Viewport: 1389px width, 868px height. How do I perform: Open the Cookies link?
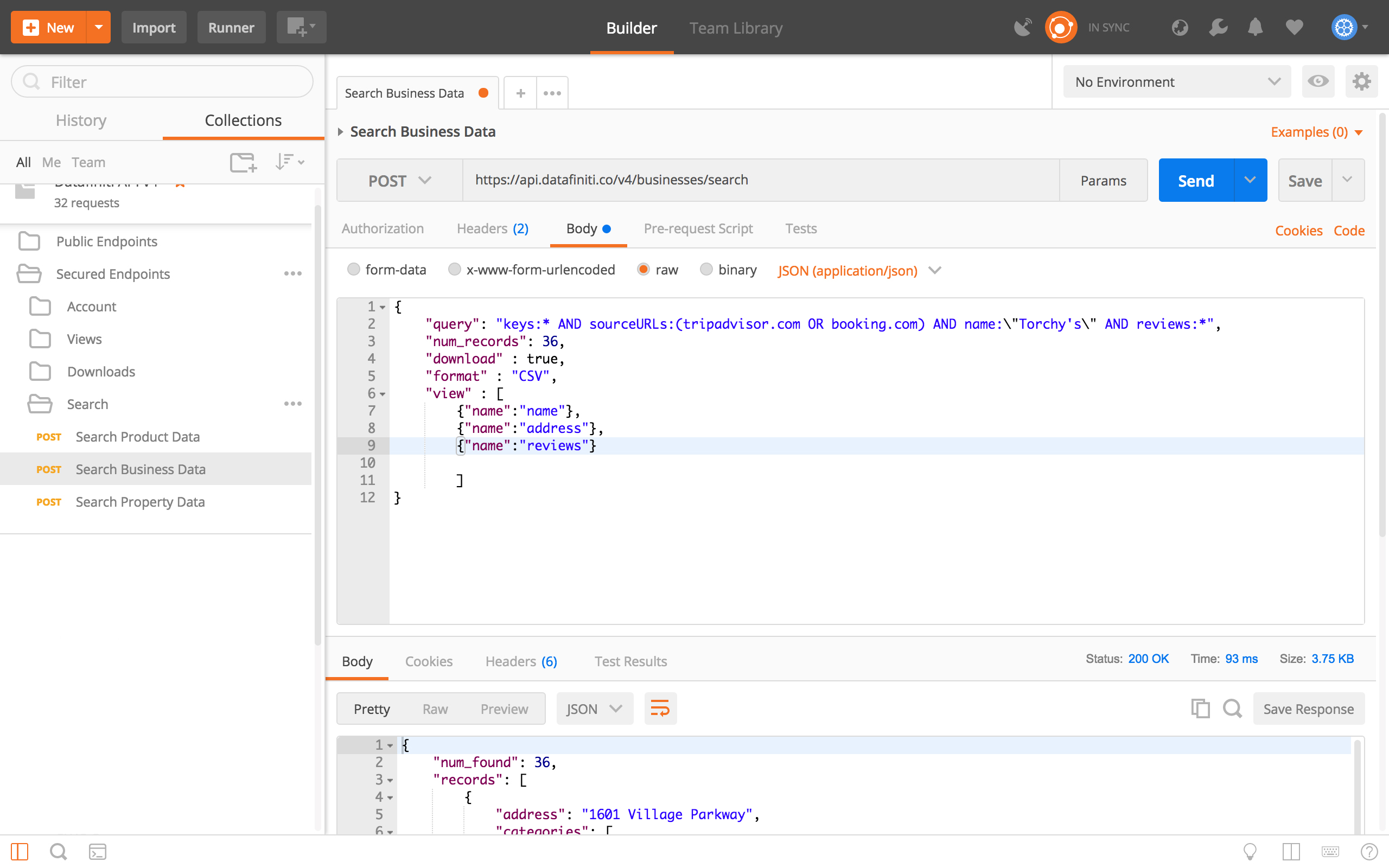[x=1299, y=230]
